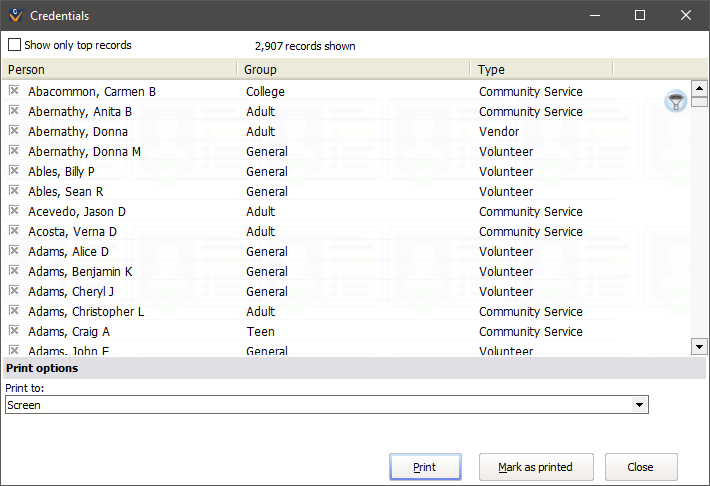This screenshot has width=710, height=486.
Task: Click the scrollbar down arrow
Action: coord(699,347)
